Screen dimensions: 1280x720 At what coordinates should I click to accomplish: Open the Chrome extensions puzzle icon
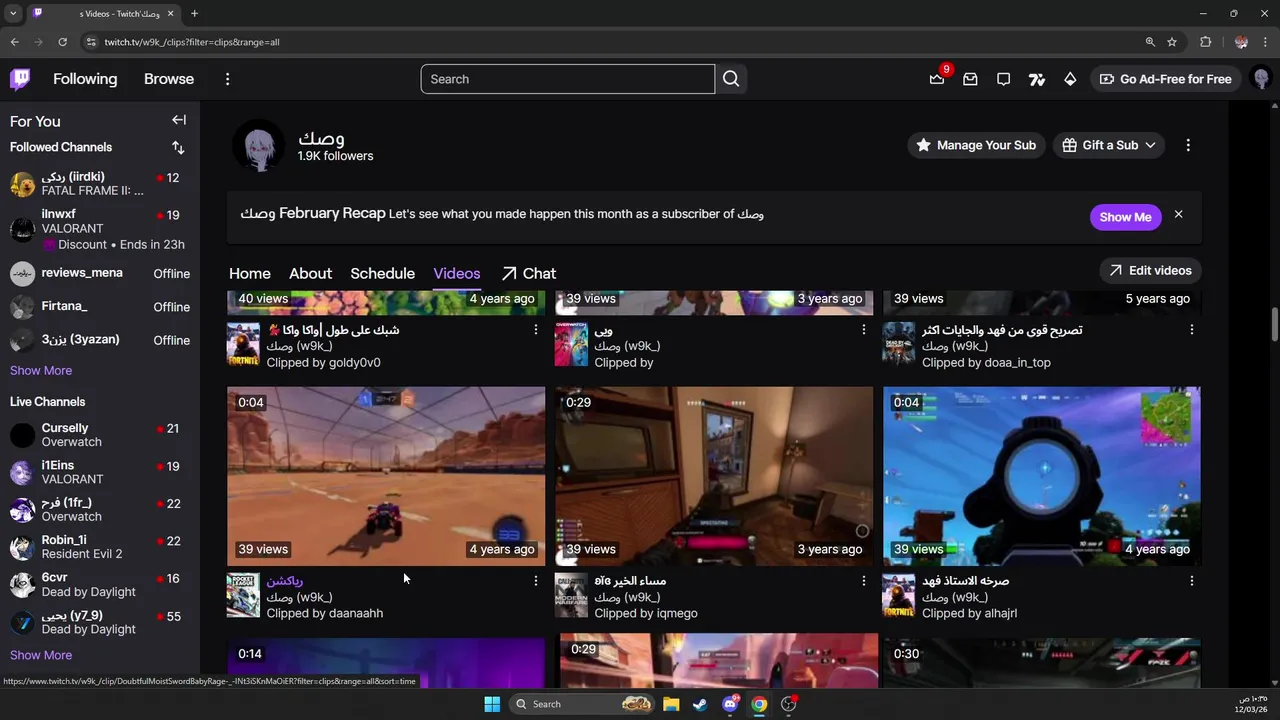pos(1205,42)
